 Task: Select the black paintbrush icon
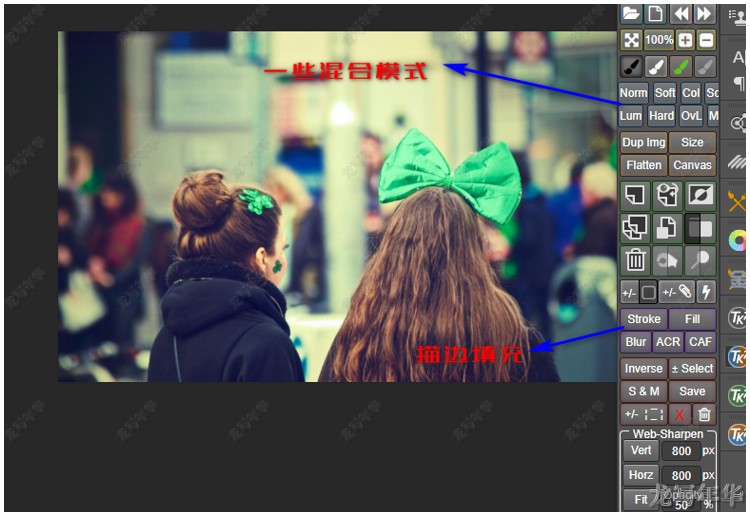631,67
